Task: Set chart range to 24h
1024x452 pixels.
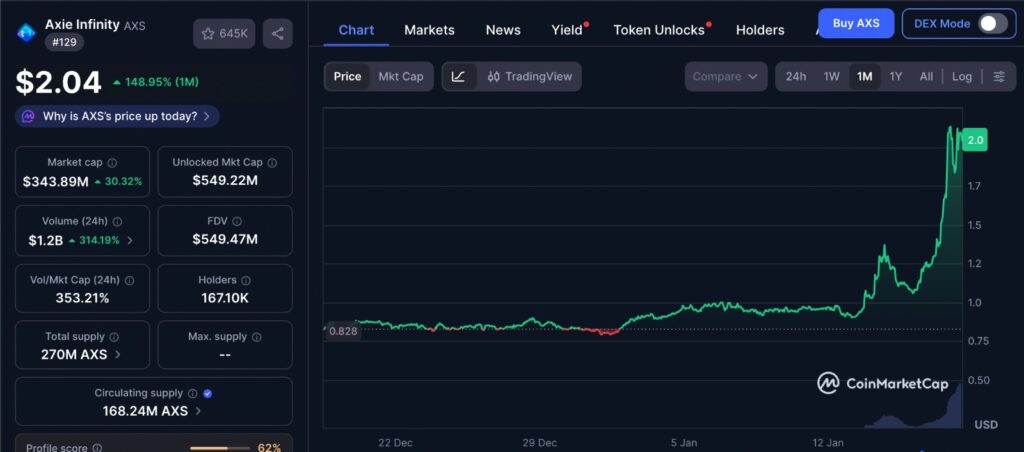Action: coord(795,76)
